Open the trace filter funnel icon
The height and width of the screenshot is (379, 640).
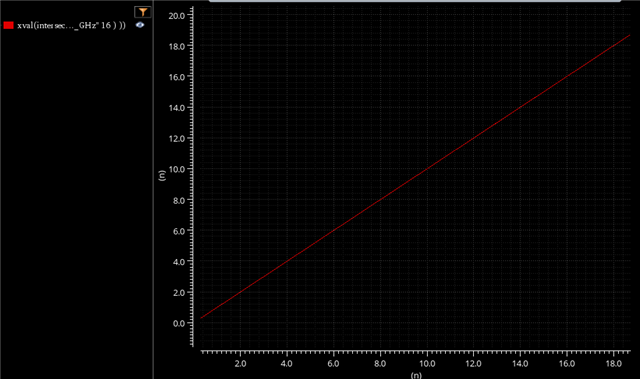pos(142,12)
